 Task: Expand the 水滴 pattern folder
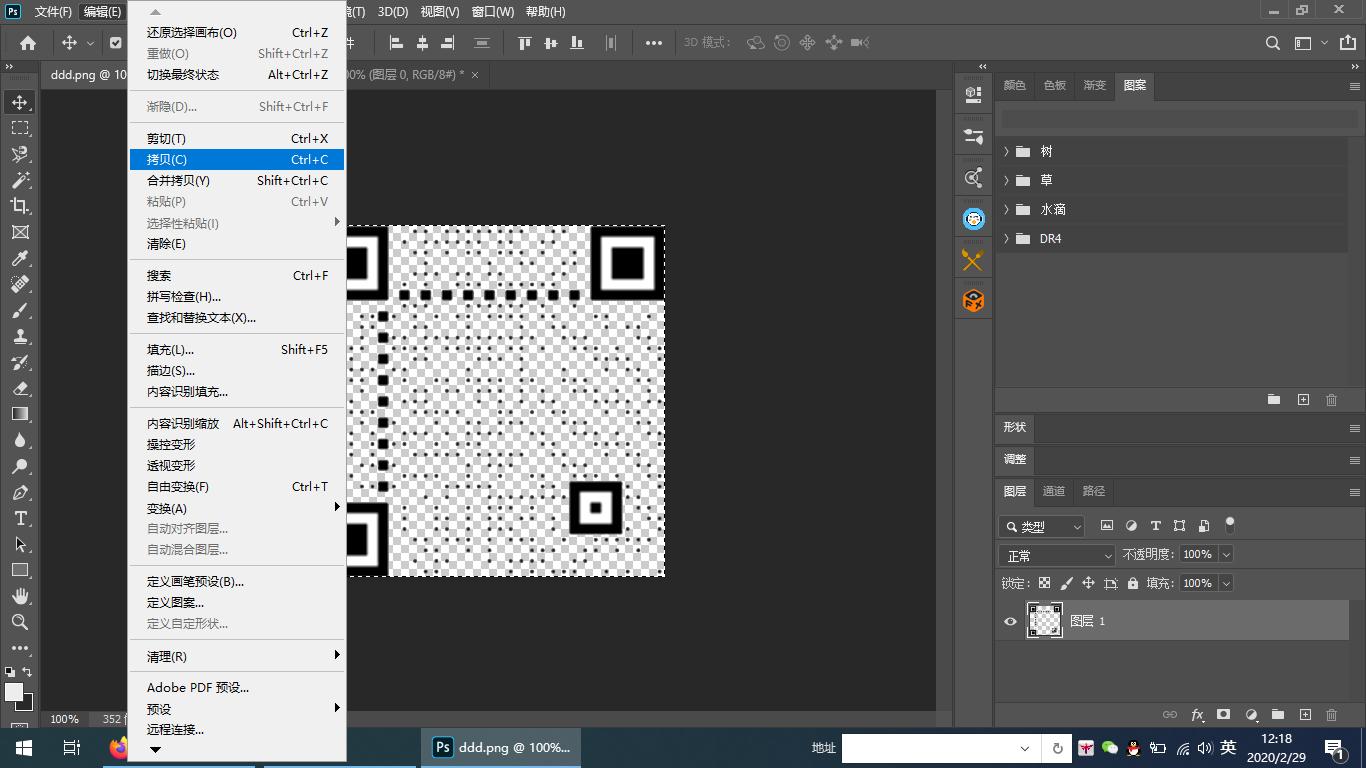(1006, 210)
